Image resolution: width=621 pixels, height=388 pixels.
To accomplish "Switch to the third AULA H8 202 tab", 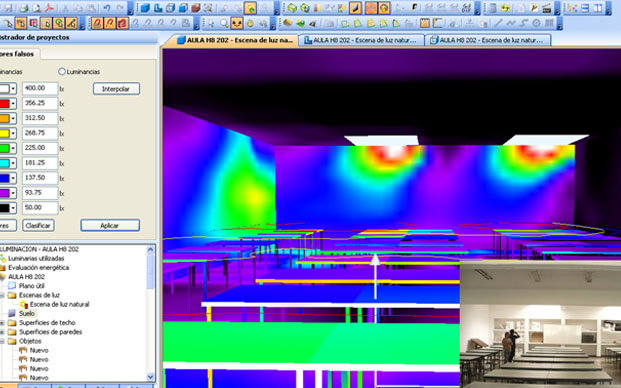I will [x=488, y=40].
